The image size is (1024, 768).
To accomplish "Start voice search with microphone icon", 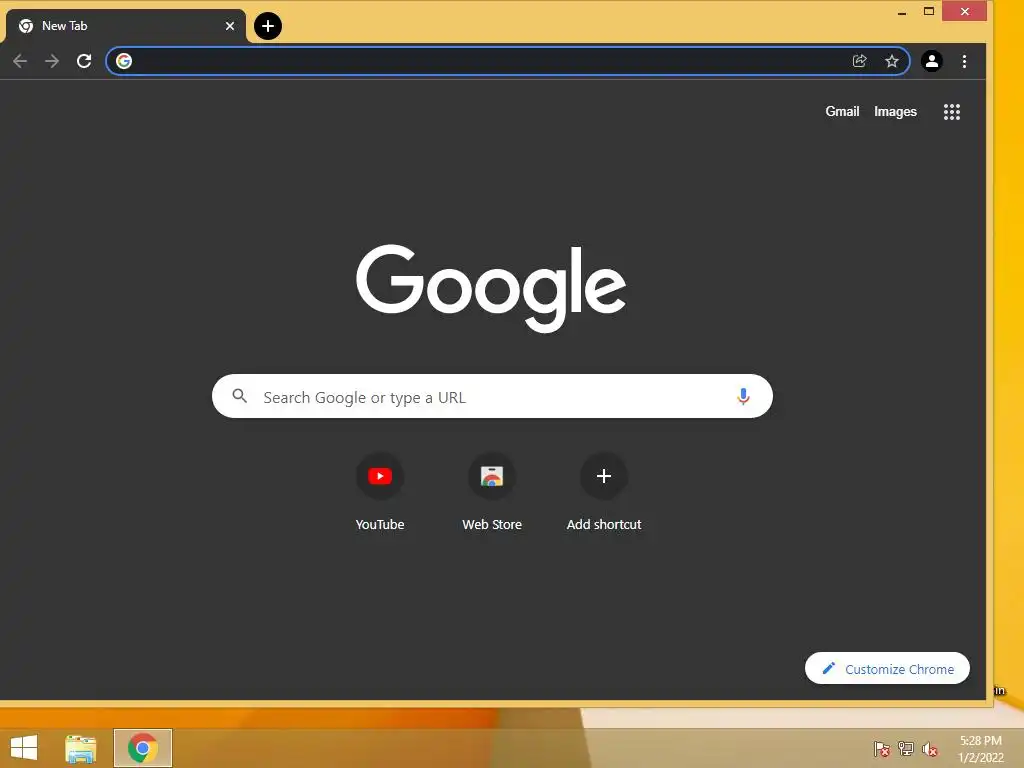I will pyautogui.click(x=743, y=396).
